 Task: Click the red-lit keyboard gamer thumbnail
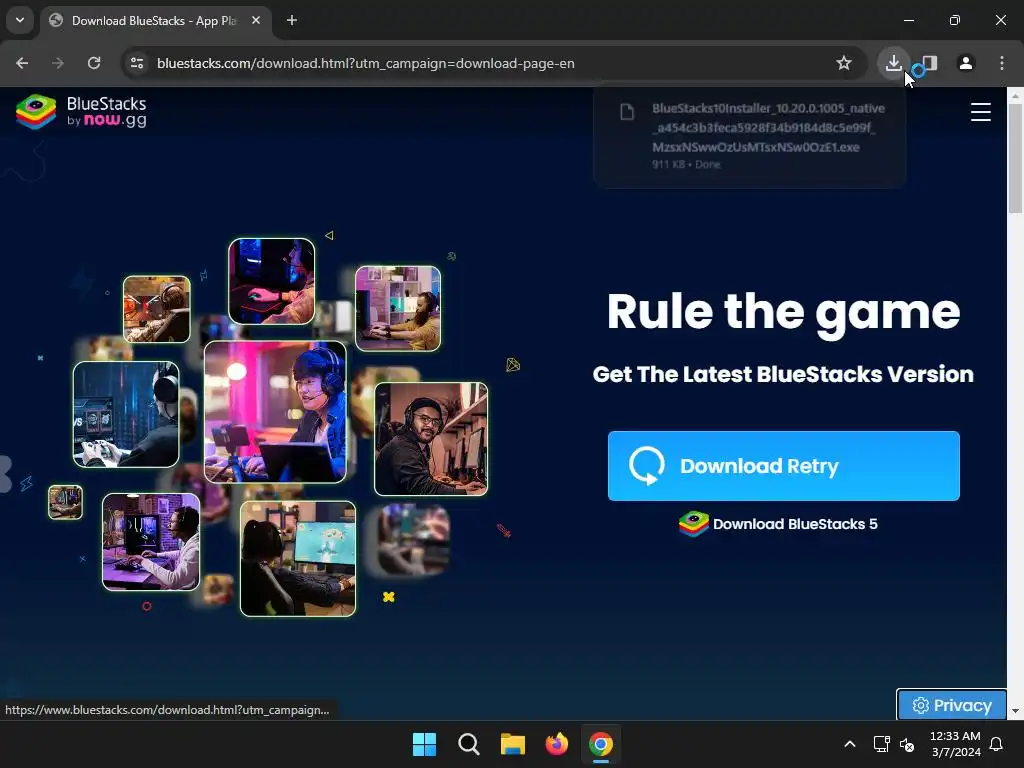272,281
